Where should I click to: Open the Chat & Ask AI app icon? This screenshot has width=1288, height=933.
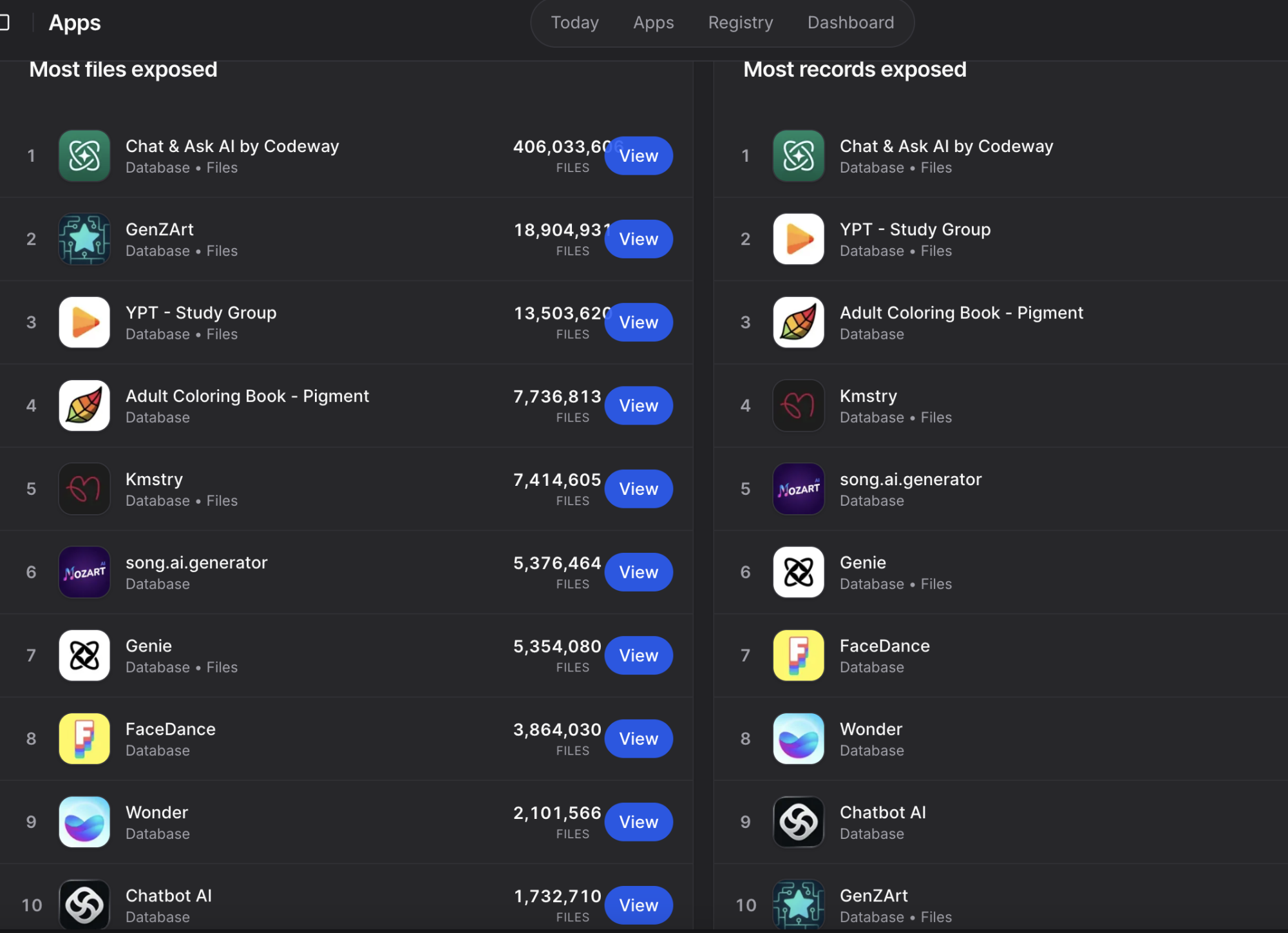coord(84,156)
